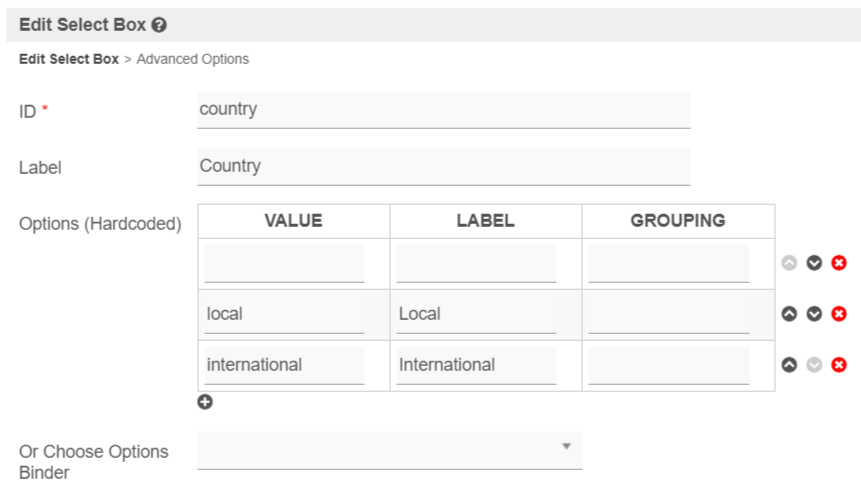Select the Edit Select Box breadcrumb tab
Image resolution: width=861 pixels, height=497 pixels.
(x=68, y=59)
